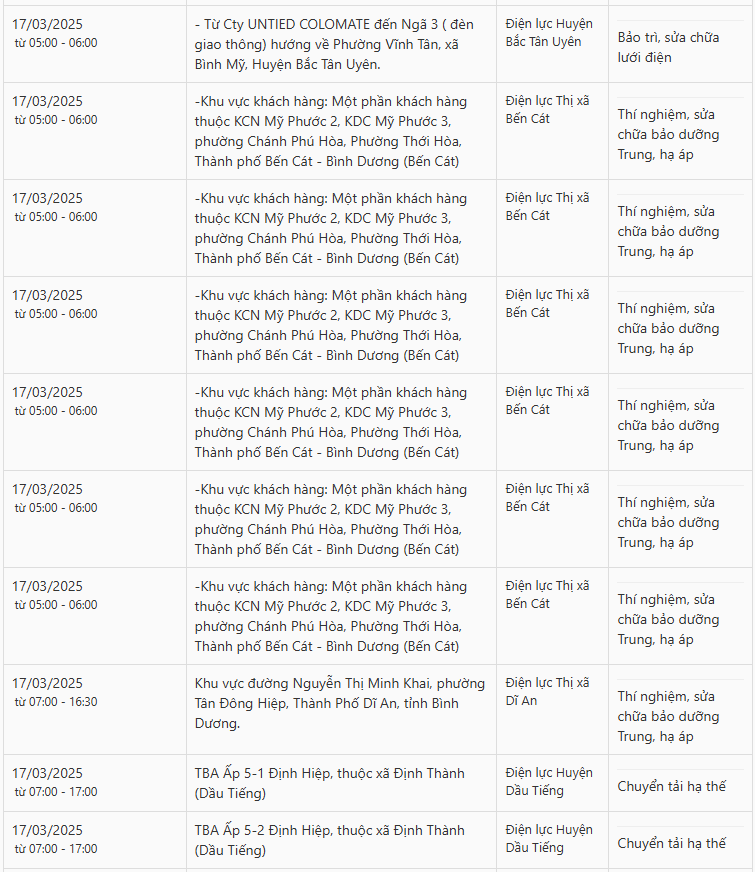Click the Bảo trì, sửa chữa lưới điện reason

tap(668, 47)
